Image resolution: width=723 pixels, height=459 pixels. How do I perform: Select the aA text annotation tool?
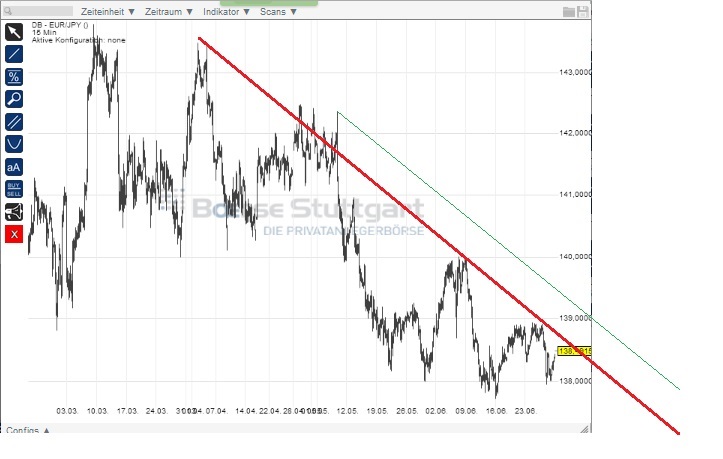pyautogui.click(x=14, y=167)
